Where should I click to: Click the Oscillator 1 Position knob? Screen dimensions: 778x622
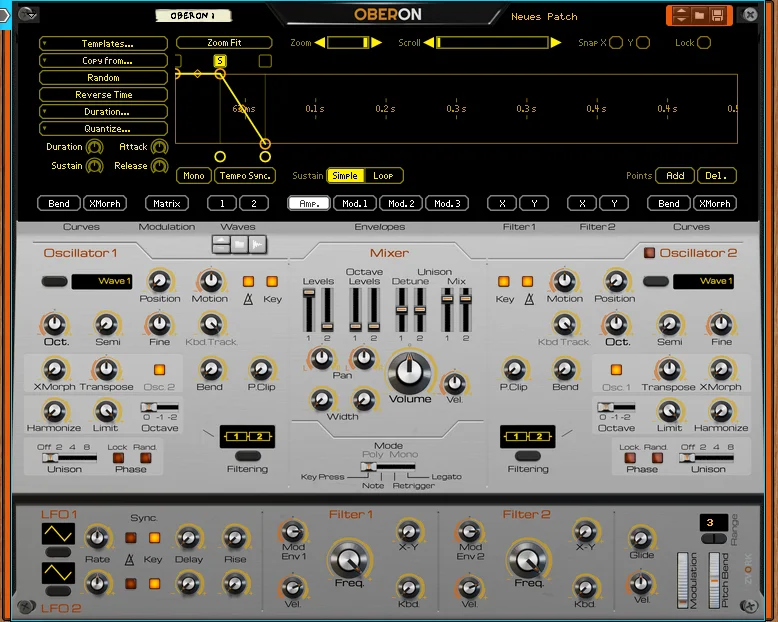pos(159,281)
